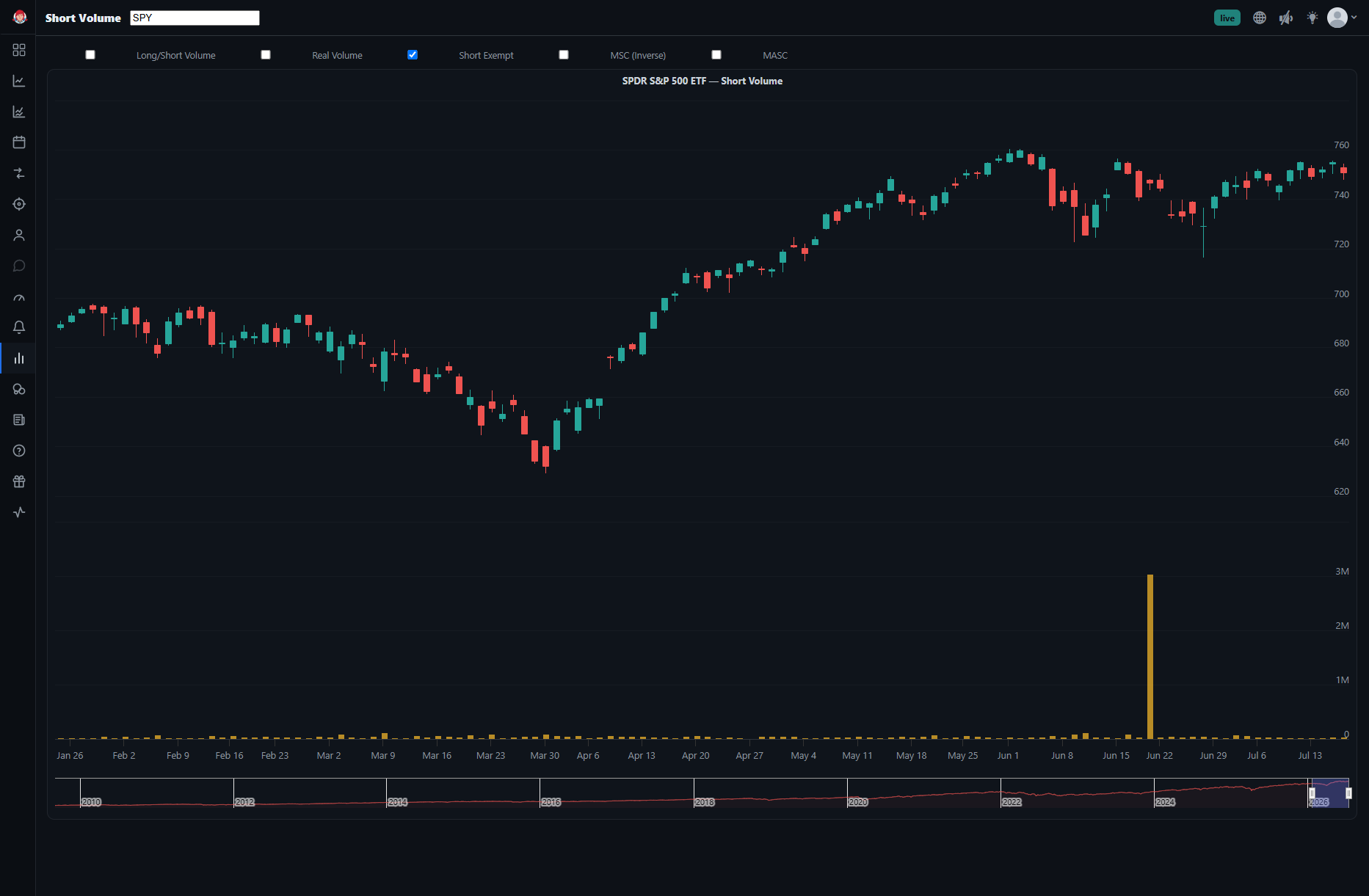Open the multi-line chart sidebar icon
This screenshot has height=896, width=1369.
[x=19, y=112]
